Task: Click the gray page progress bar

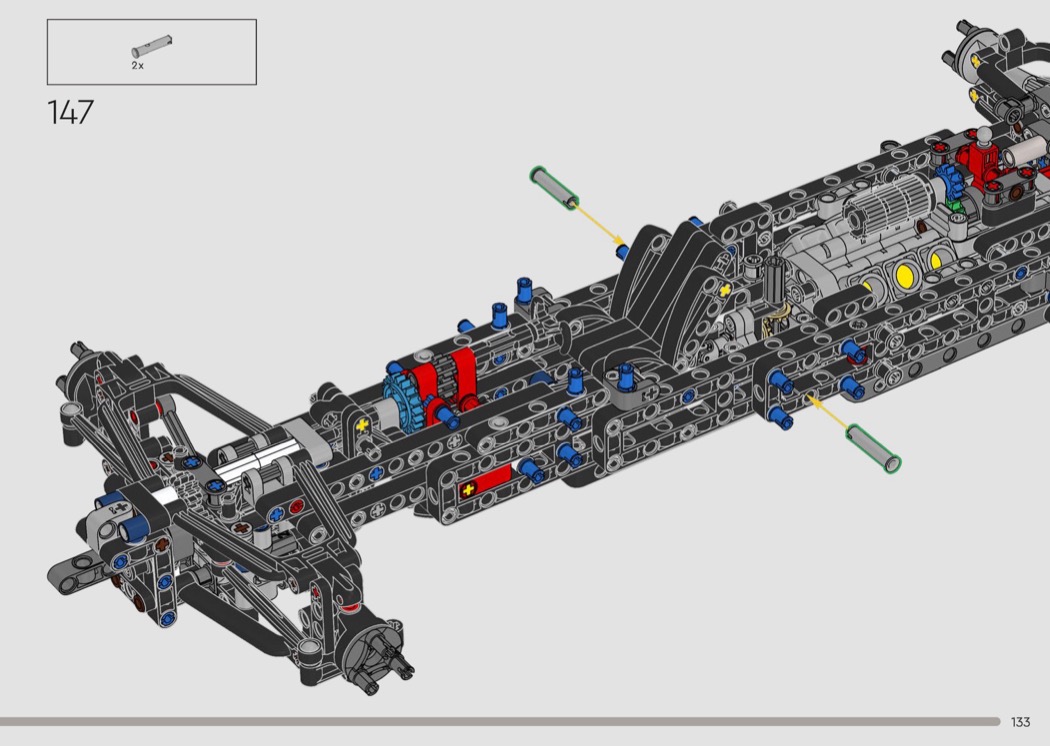Action: (x=500, y=721)
